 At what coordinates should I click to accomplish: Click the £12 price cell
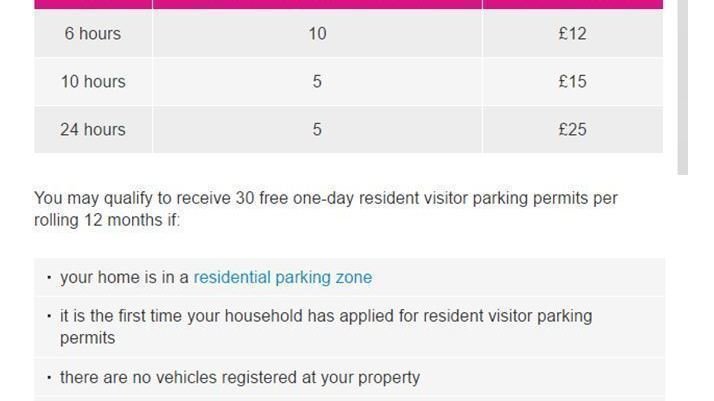coord(572,33)
